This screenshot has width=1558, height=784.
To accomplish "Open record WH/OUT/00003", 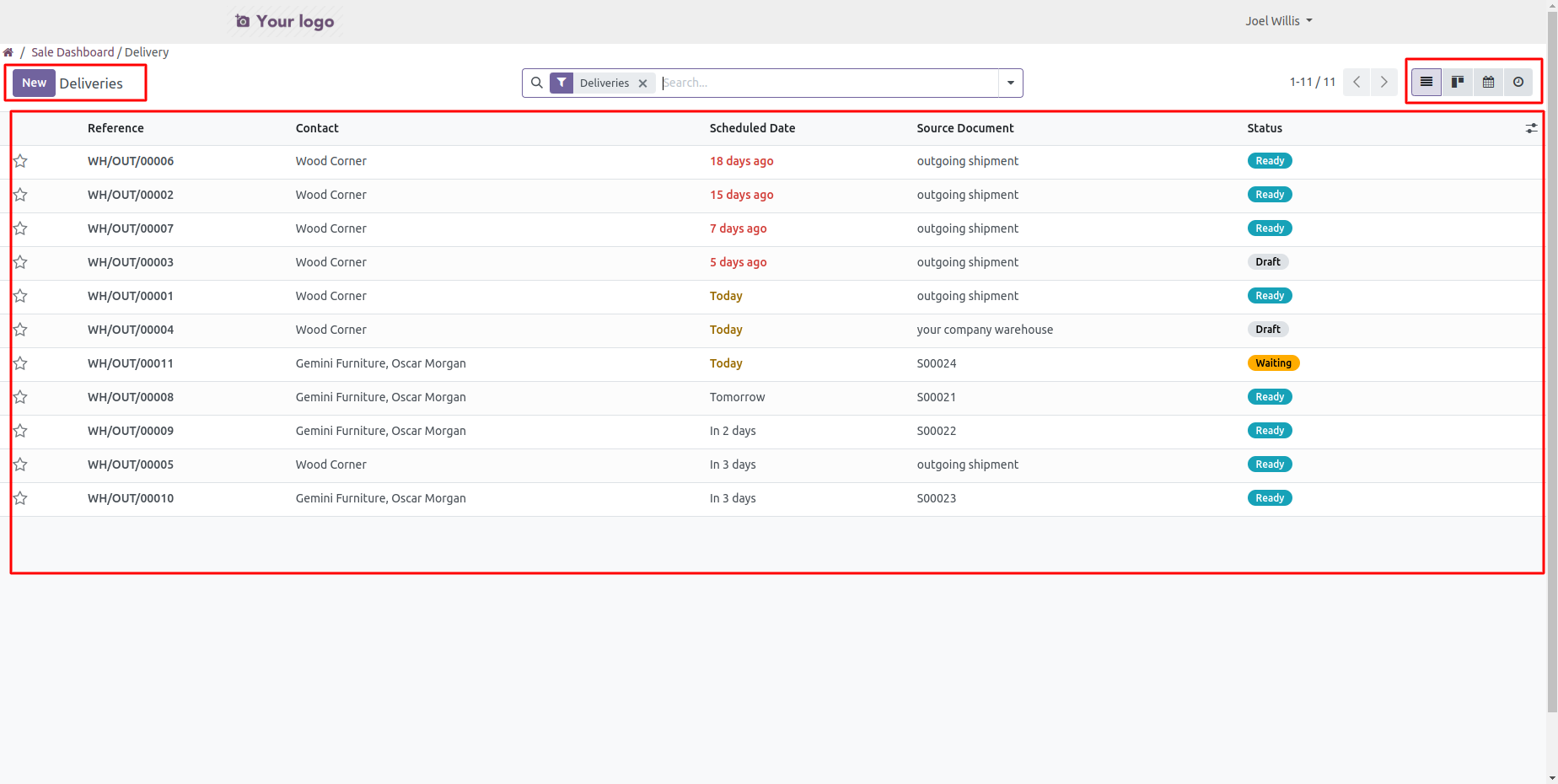I will (x=131, y=262).
